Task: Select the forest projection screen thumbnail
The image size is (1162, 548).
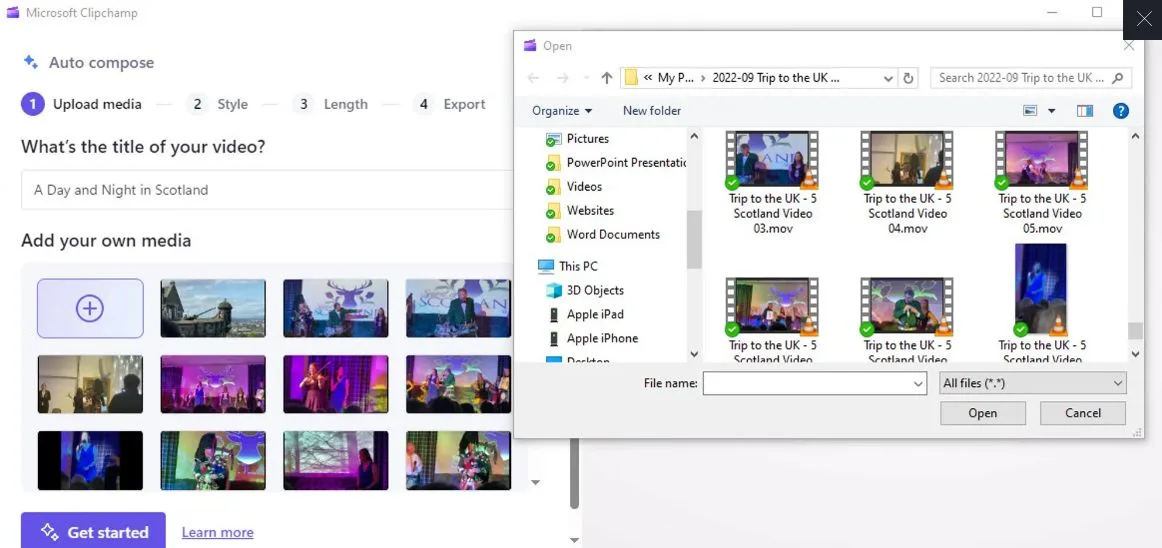Action: (336, 460)
